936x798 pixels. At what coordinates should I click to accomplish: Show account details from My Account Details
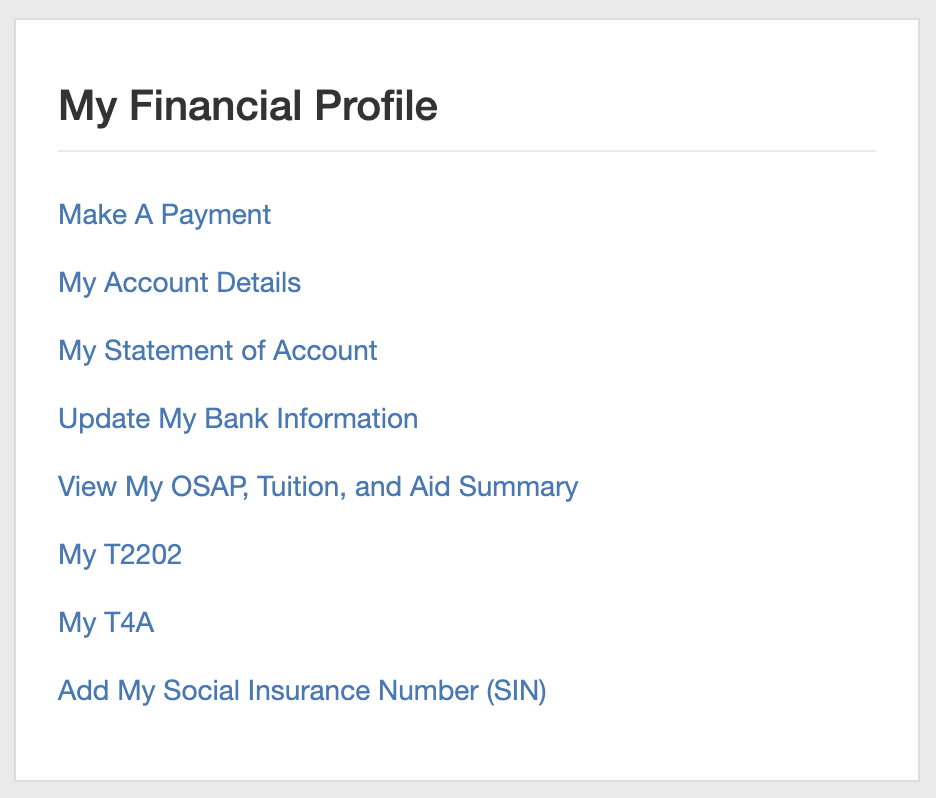(179, 283)
